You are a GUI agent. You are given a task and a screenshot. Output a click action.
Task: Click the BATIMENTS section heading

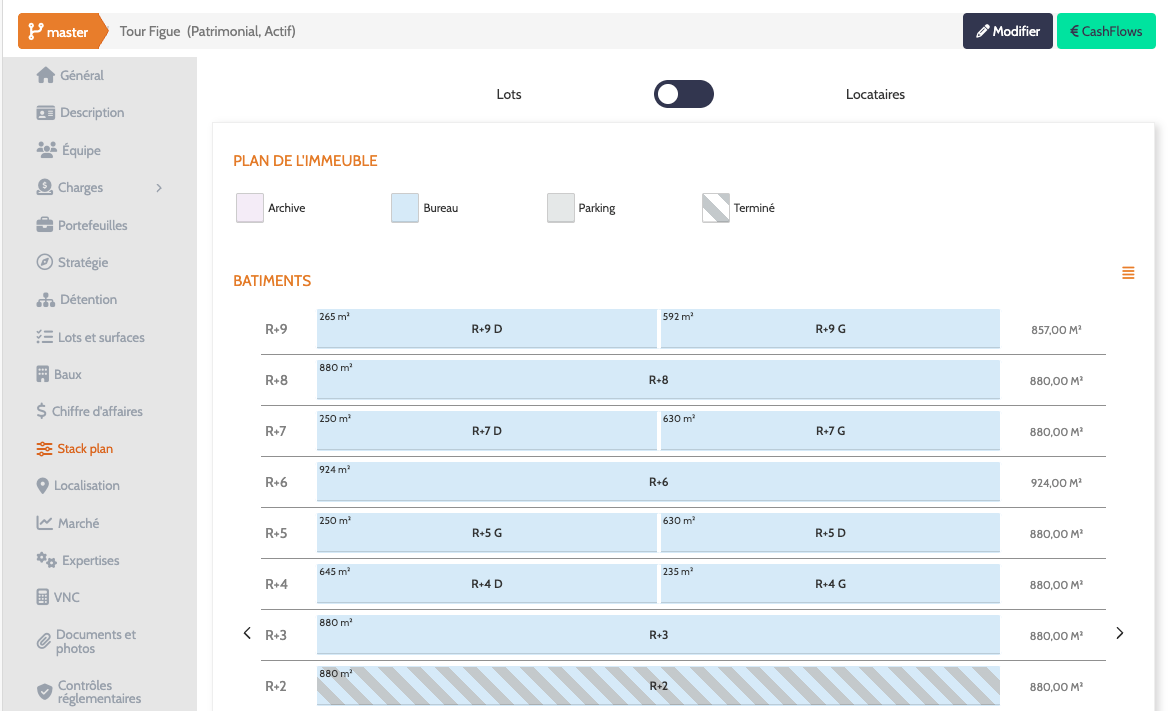click(x=272, y=281)
